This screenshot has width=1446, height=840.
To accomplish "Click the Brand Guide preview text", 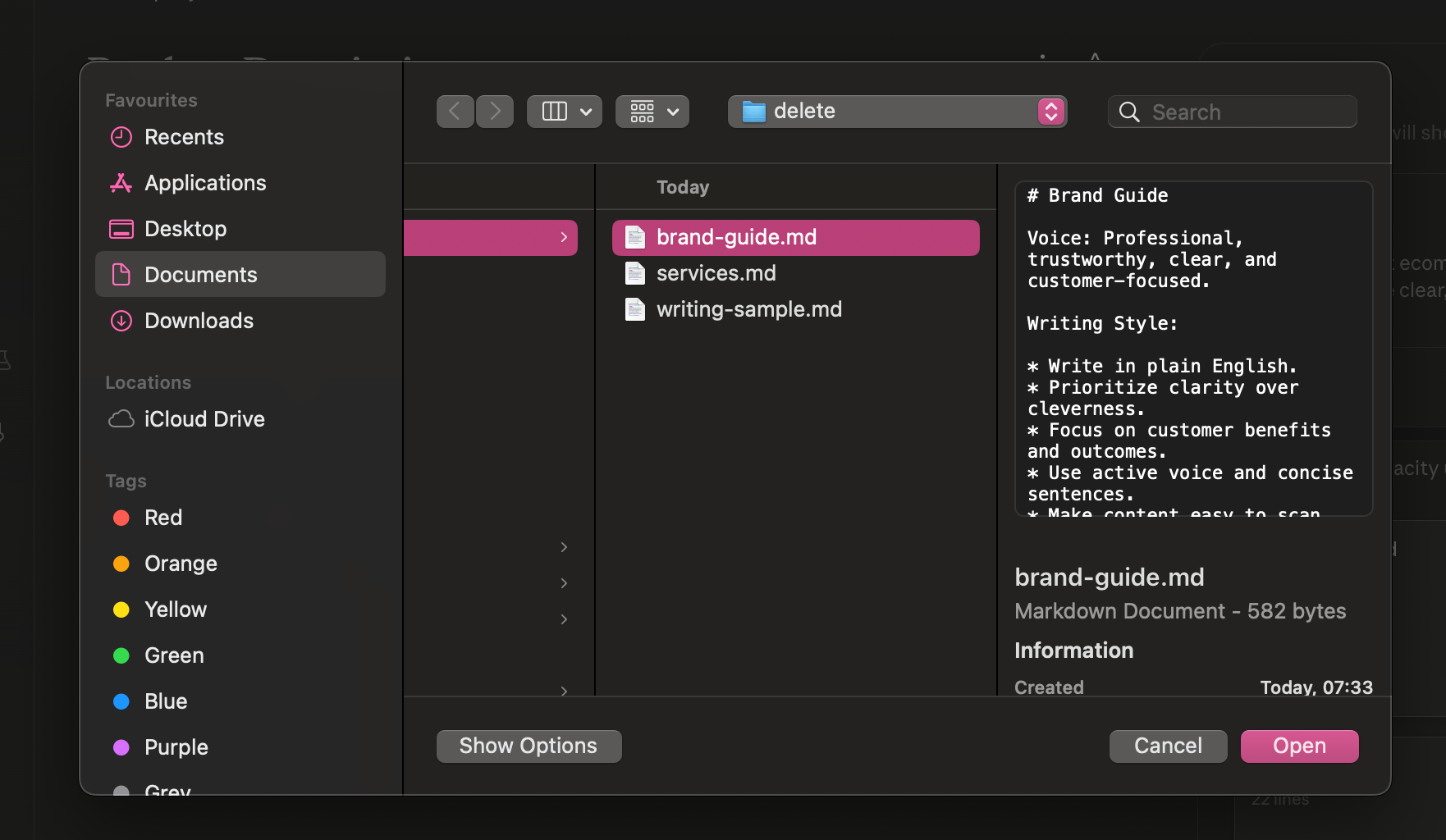I will (1193, 349).
